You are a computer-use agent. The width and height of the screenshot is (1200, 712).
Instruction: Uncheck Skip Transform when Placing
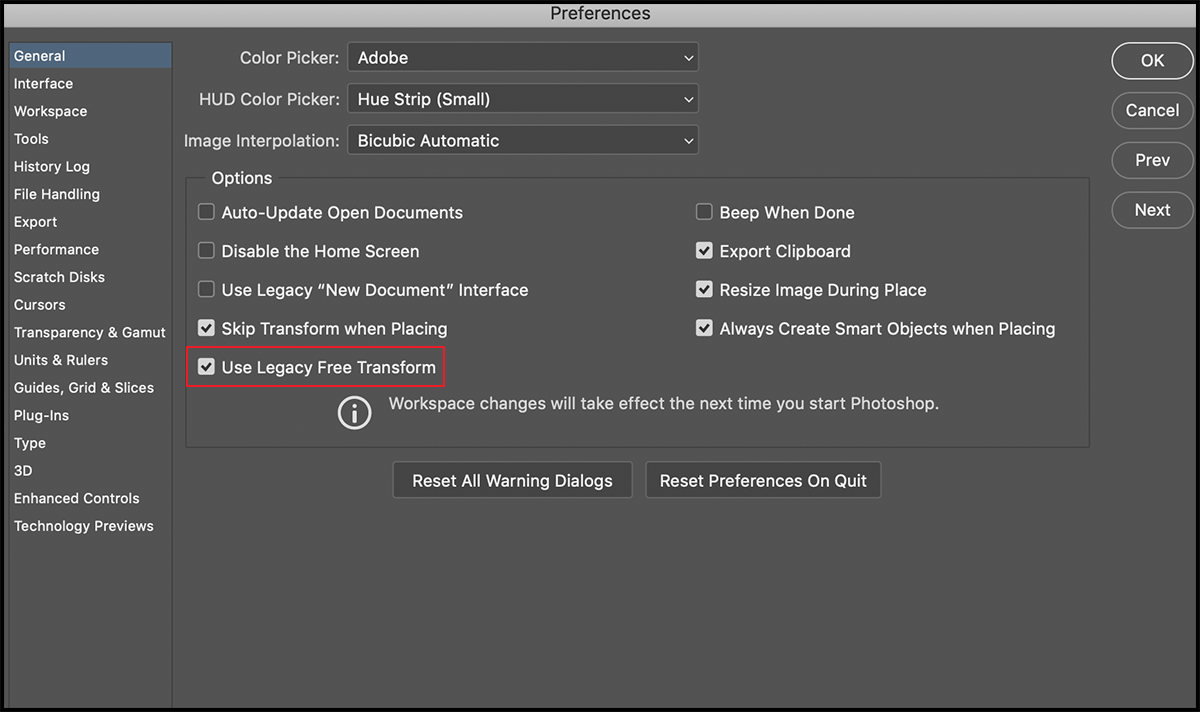(x=206, y=328)
